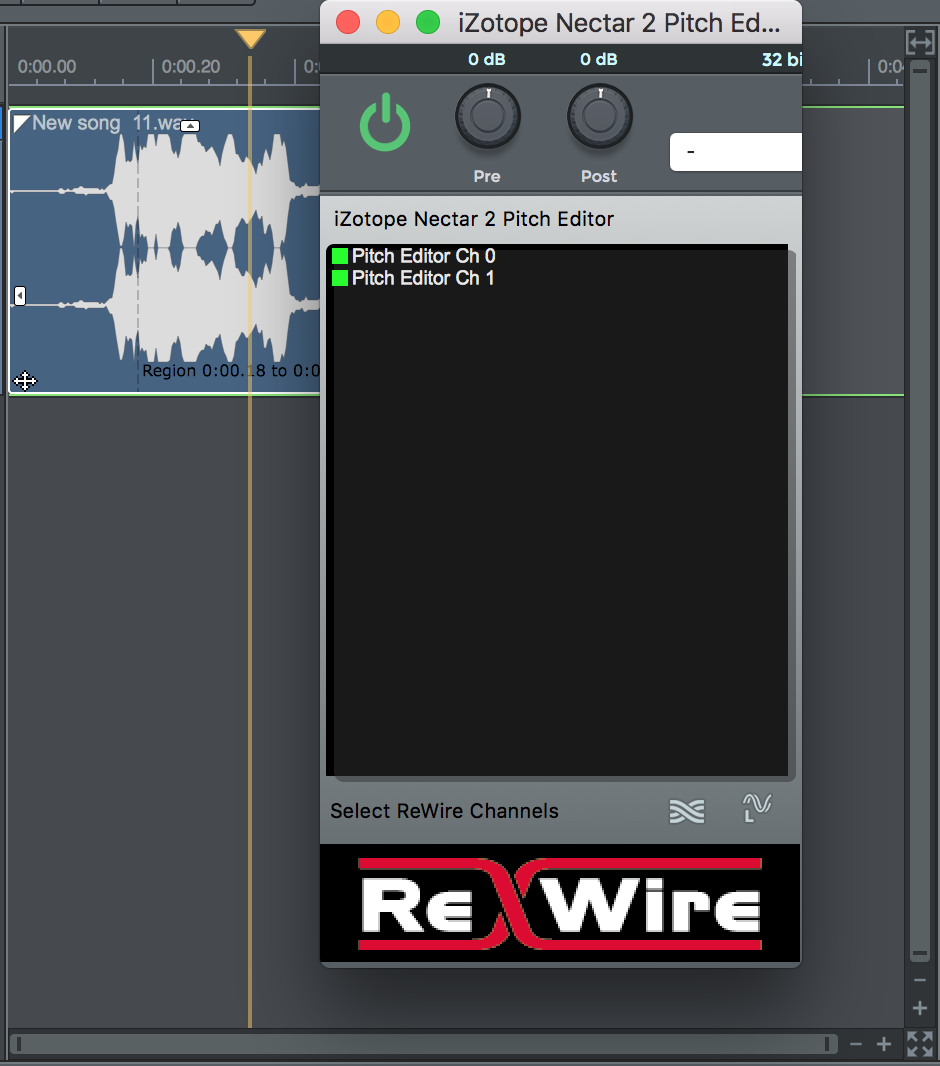Click the left-arrow handle on the clip edge
940x1066 pixels.
[x=20, y=296]
